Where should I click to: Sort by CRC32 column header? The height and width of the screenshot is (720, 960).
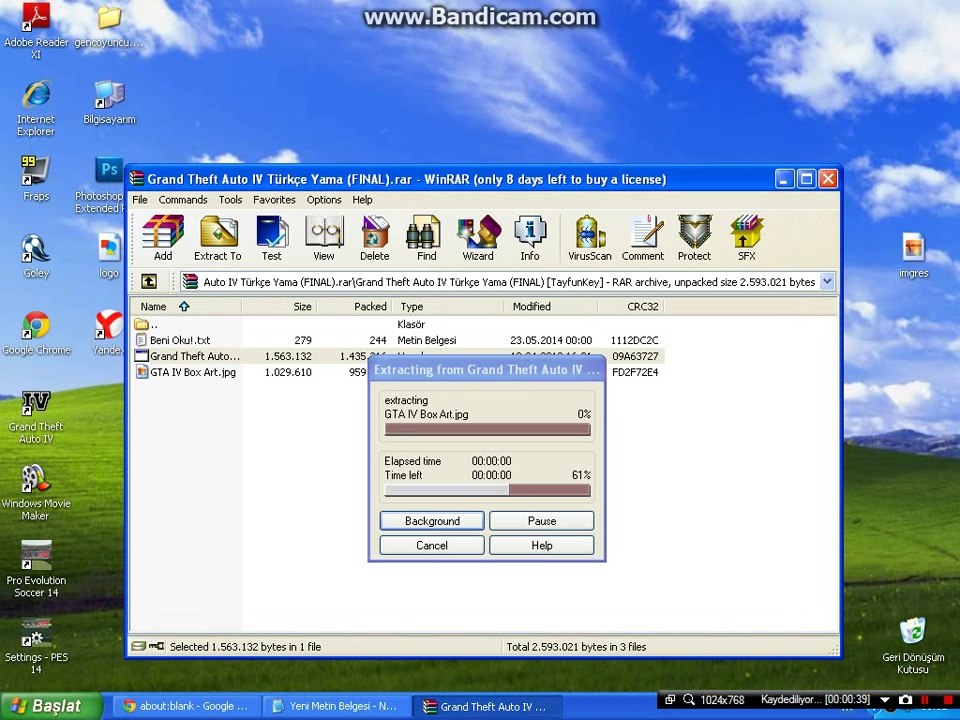click(631, 306)
